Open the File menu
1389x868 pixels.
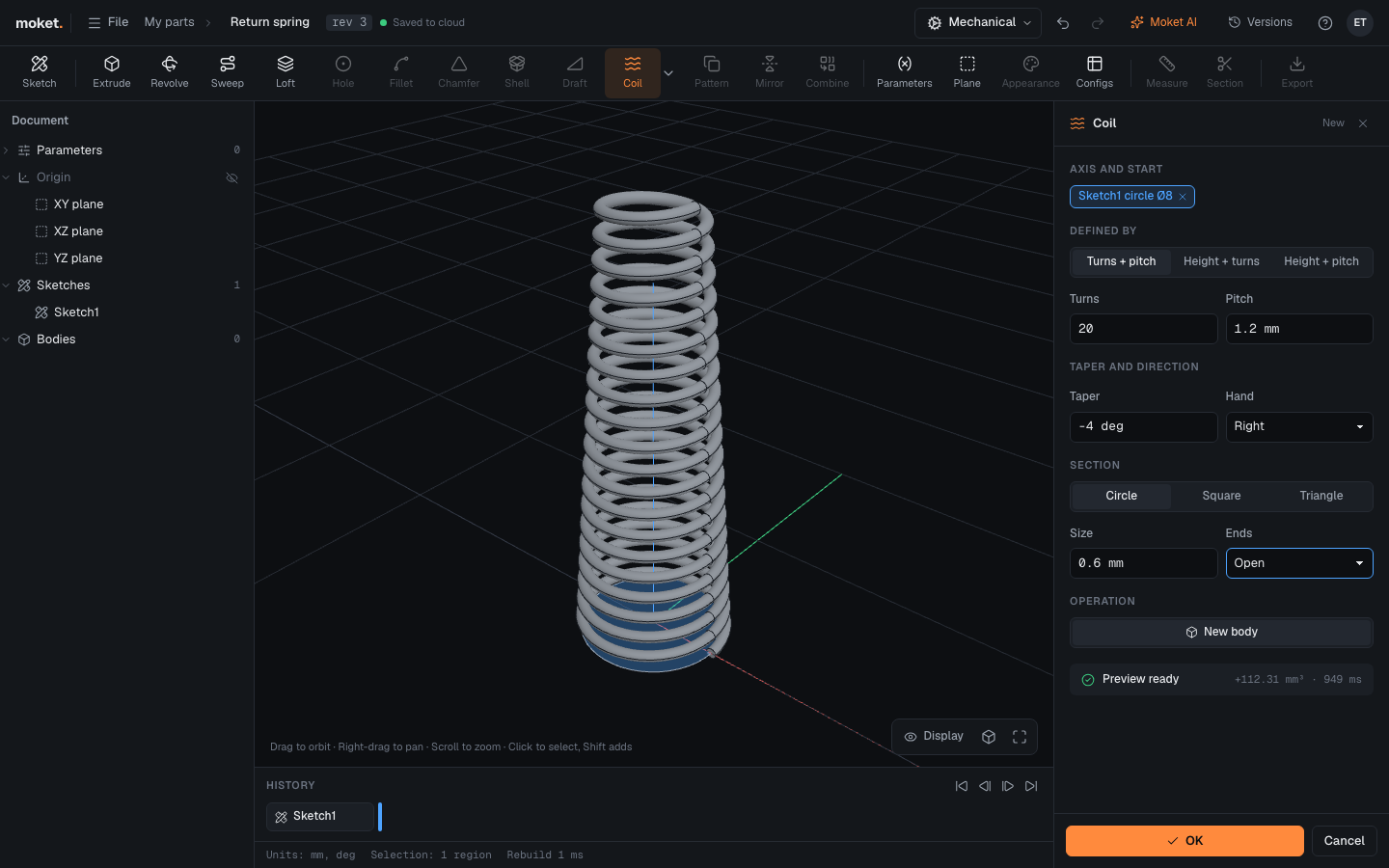(108, 22)
